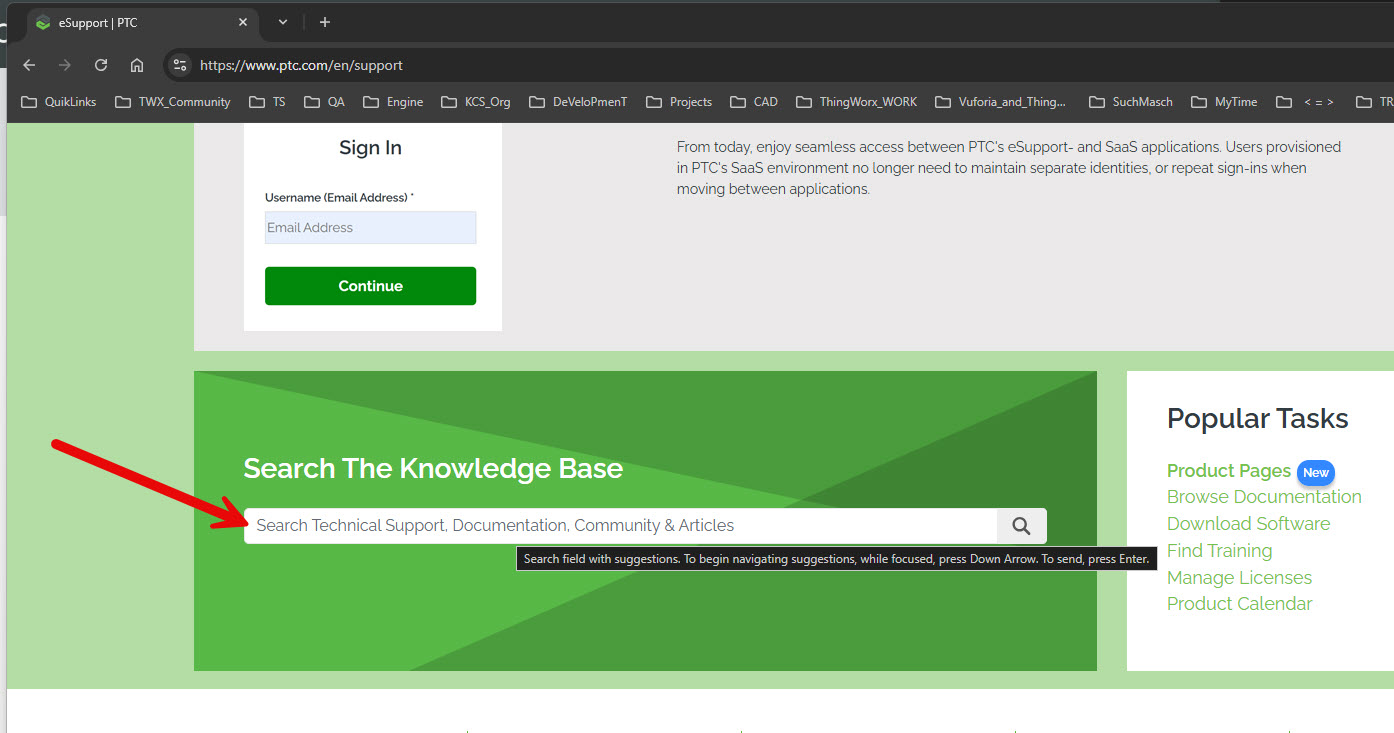Reload the eSupport page

coord(100,65)
